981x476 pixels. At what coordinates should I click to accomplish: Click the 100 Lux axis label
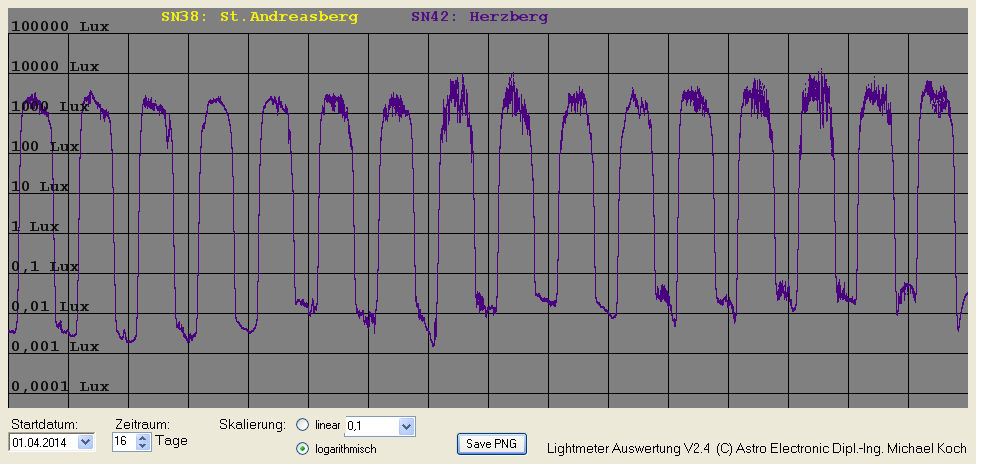pos(45,146)
